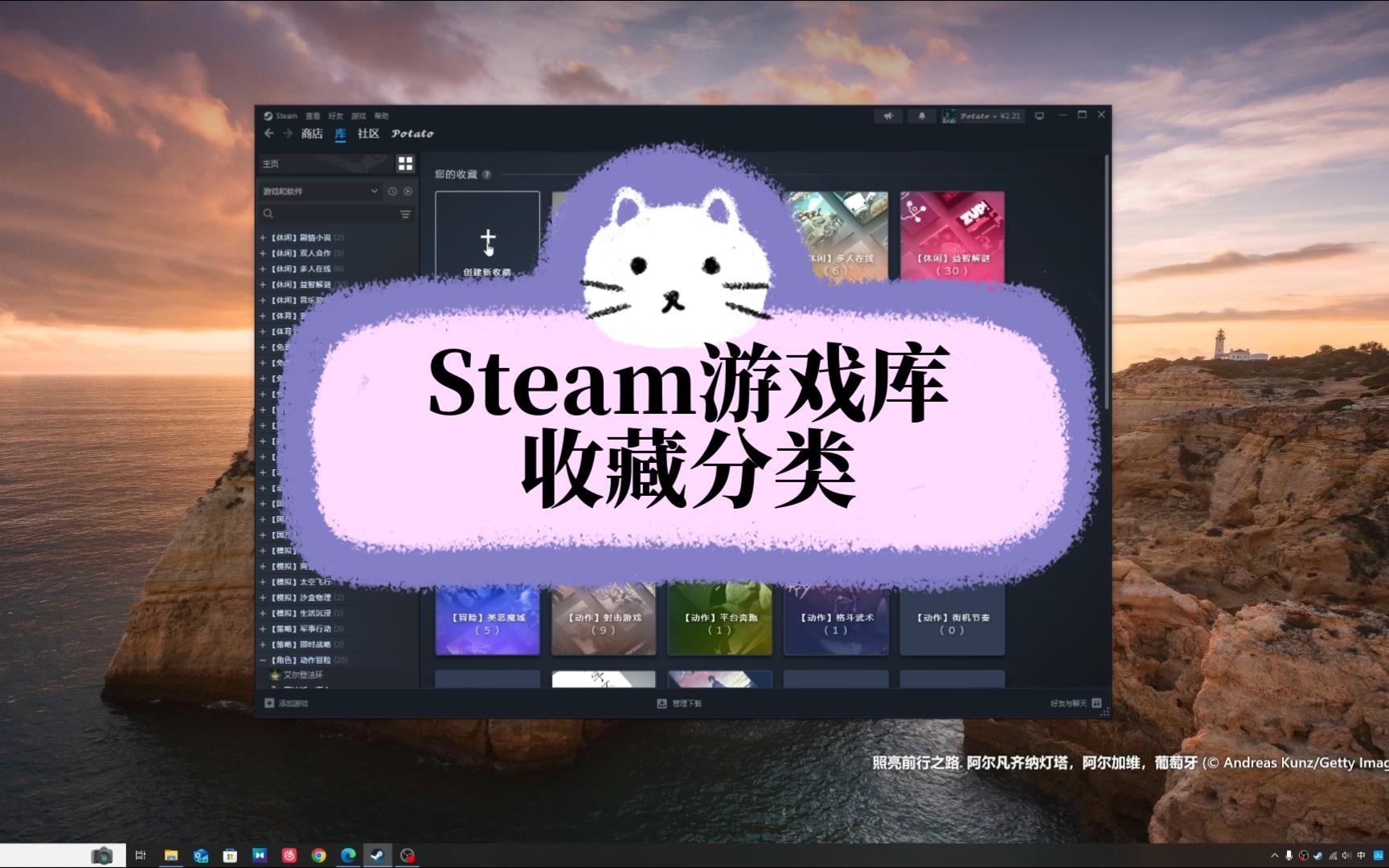Click the help icon beside 您的收藏
This screenshot has height=868, width=1389.
click(486, 174)
